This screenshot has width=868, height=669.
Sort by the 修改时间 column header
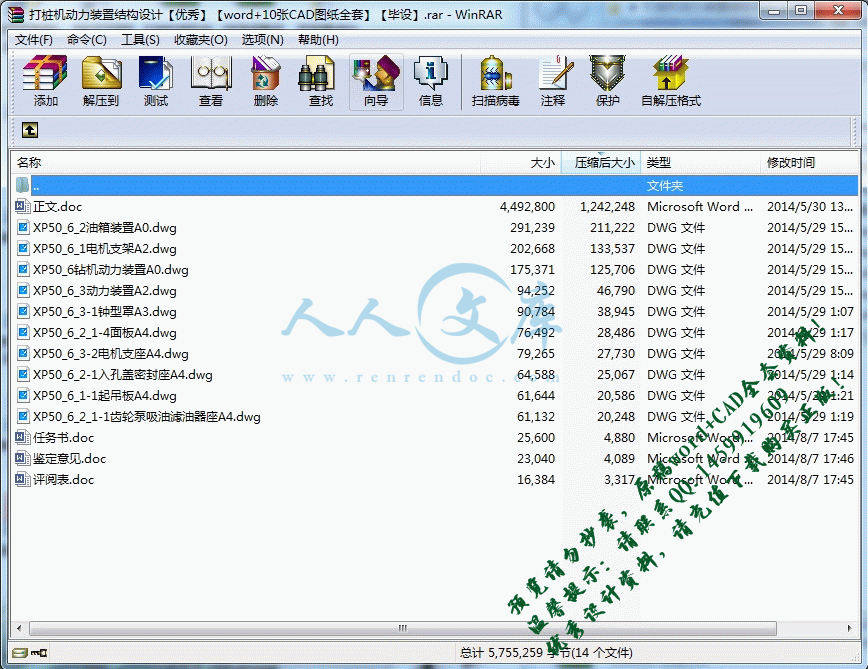pos(810,163)
